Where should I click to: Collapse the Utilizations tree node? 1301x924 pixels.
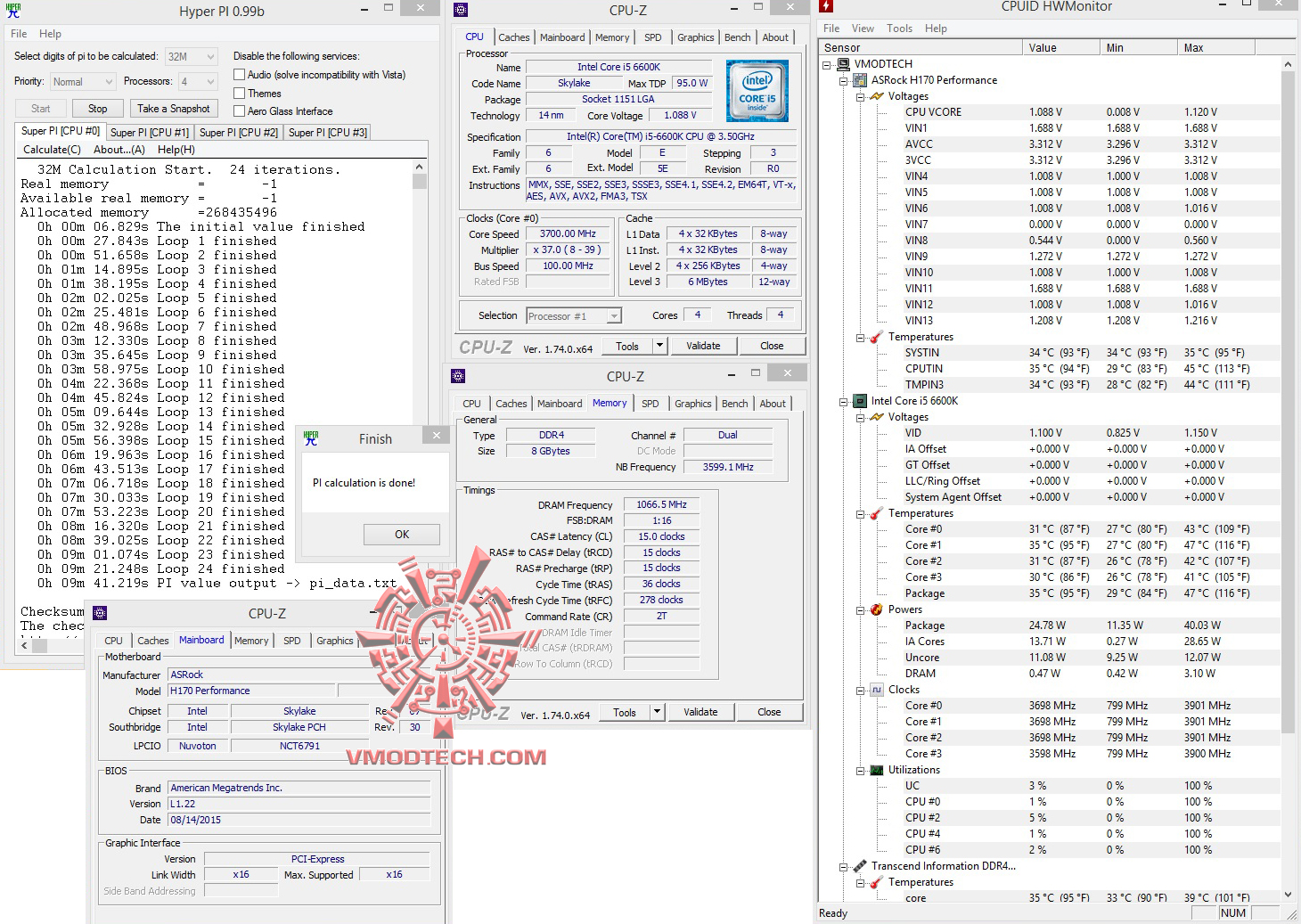tap(861, 770)
